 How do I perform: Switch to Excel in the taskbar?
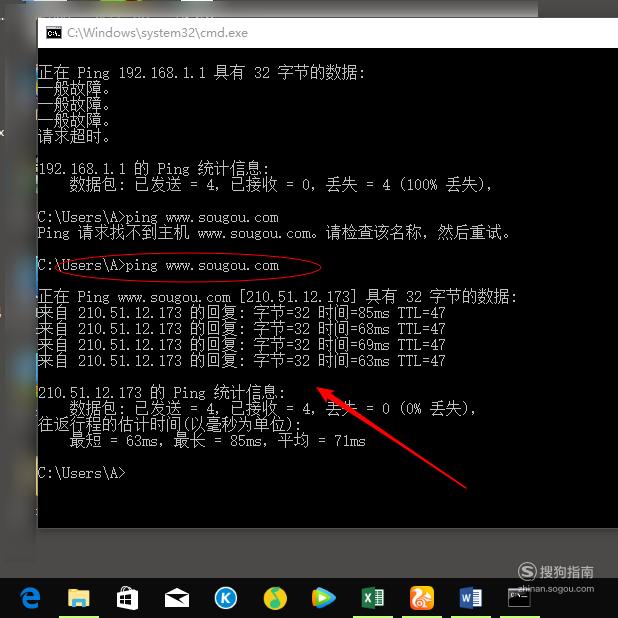click(372, 598)
